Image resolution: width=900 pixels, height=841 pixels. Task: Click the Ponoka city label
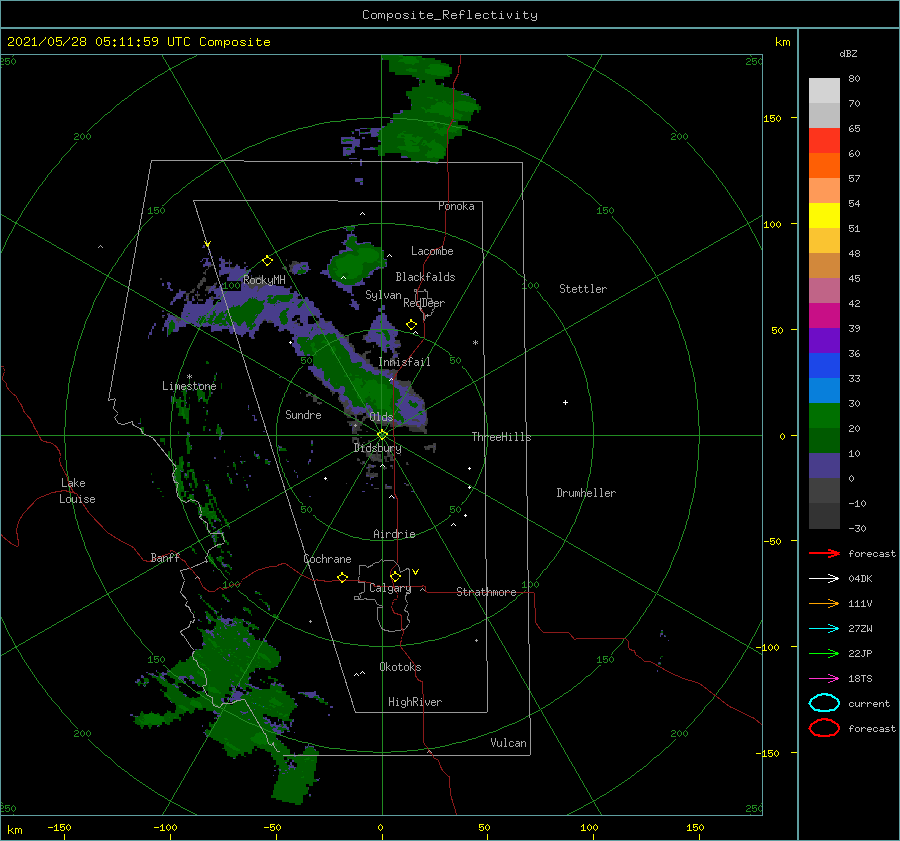click(x=456, y=206)
